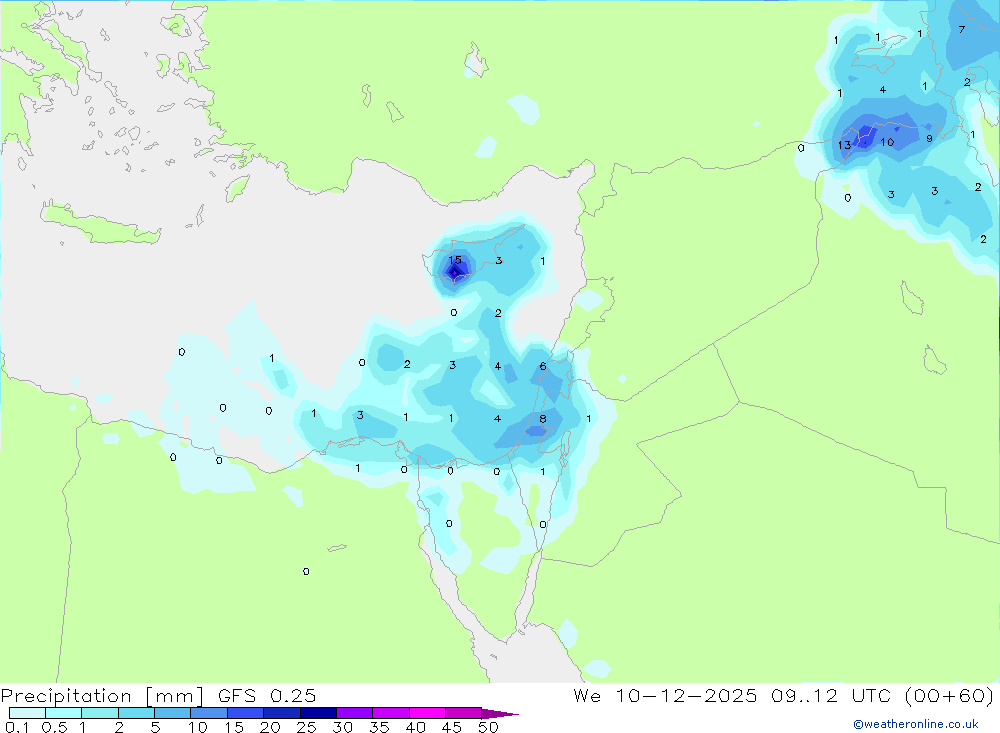The width and height of the screenshot is (1000, 733).
Task: Click the 'We 10-12-2025' date text
Action: coord(665,695)
